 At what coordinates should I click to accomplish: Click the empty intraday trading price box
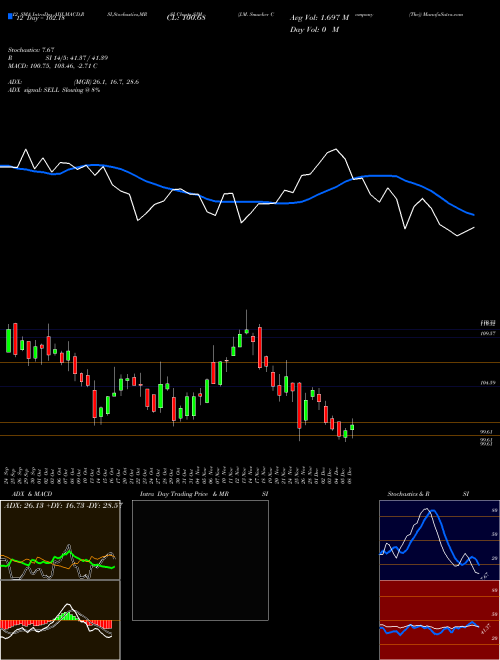tap(200, 560)
